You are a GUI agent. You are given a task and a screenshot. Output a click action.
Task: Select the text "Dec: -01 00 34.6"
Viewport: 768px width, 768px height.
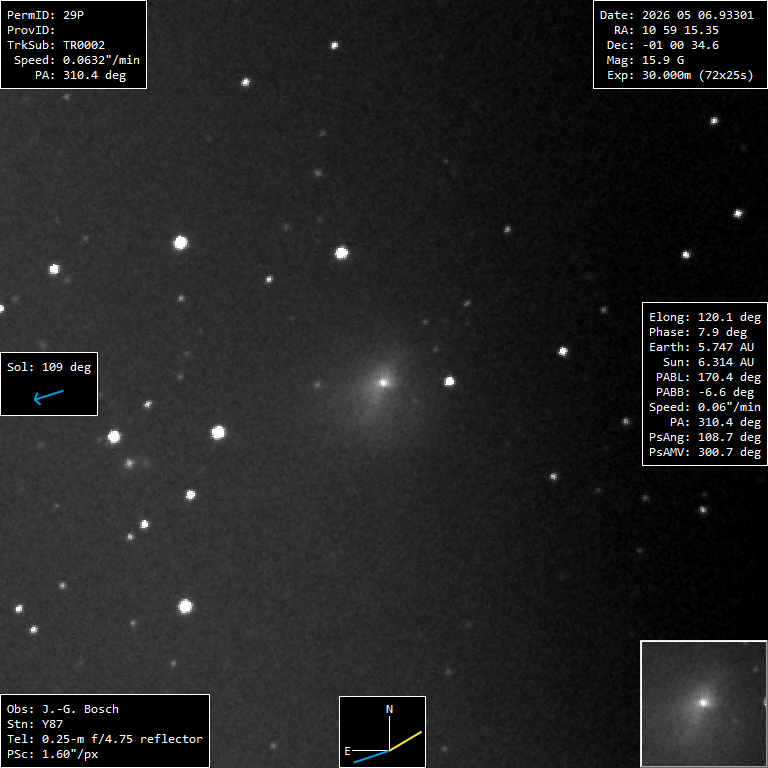click(663, 45)
